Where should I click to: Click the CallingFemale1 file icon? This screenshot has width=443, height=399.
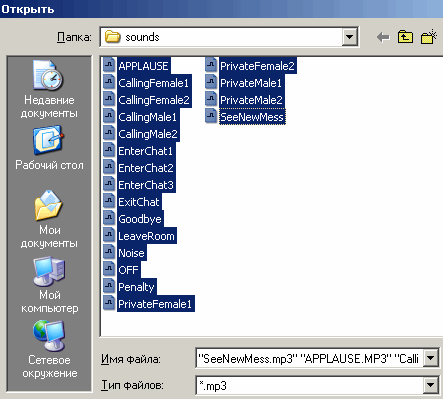coord(109,82)
